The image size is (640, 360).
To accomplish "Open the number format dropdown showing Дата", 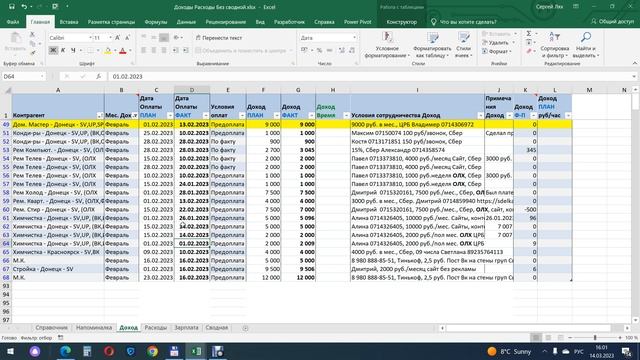I will pyautogui.click(x=354, y=38).
